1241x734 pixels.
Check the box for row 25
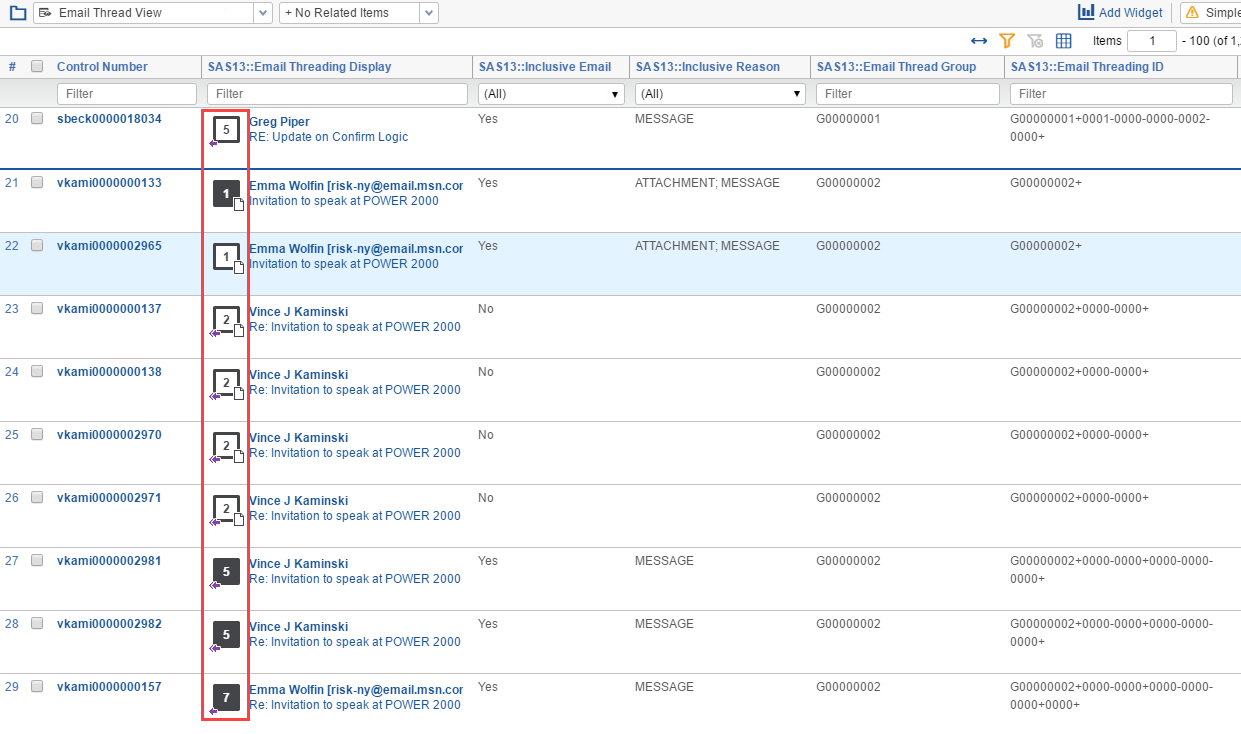37,434
